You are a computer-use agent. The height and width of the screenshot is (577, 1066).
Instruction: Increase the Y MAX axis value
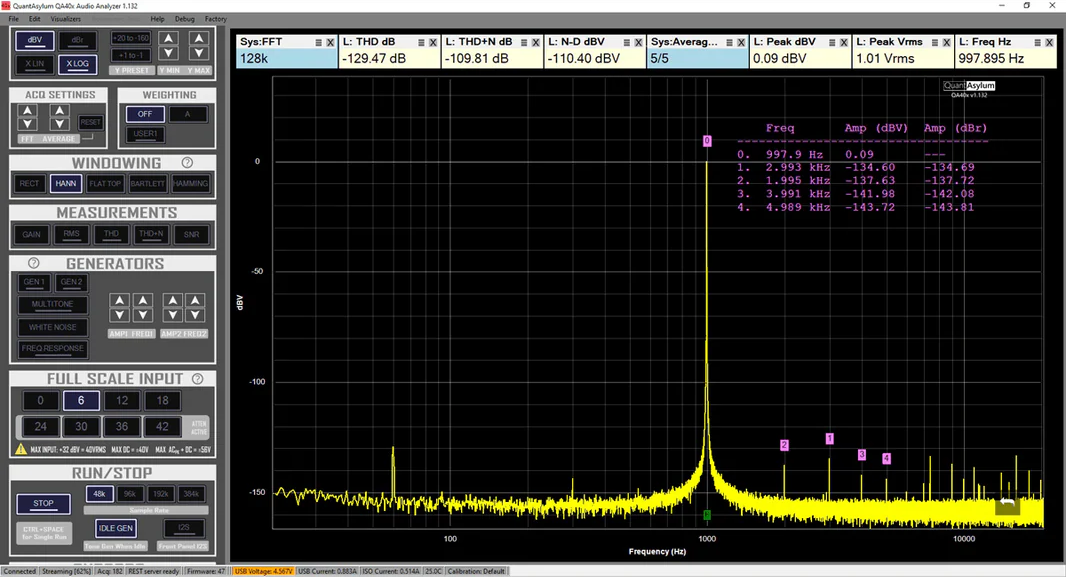pyautogui.click(x=198, y=39)
